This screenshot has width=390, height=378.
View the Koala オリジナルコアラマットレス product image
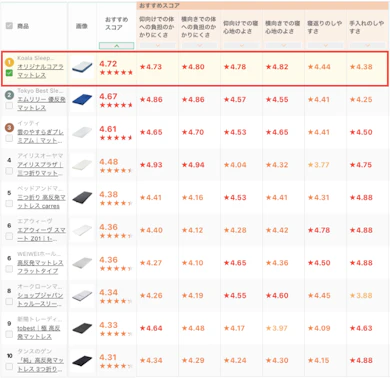[x=82, y=68]
